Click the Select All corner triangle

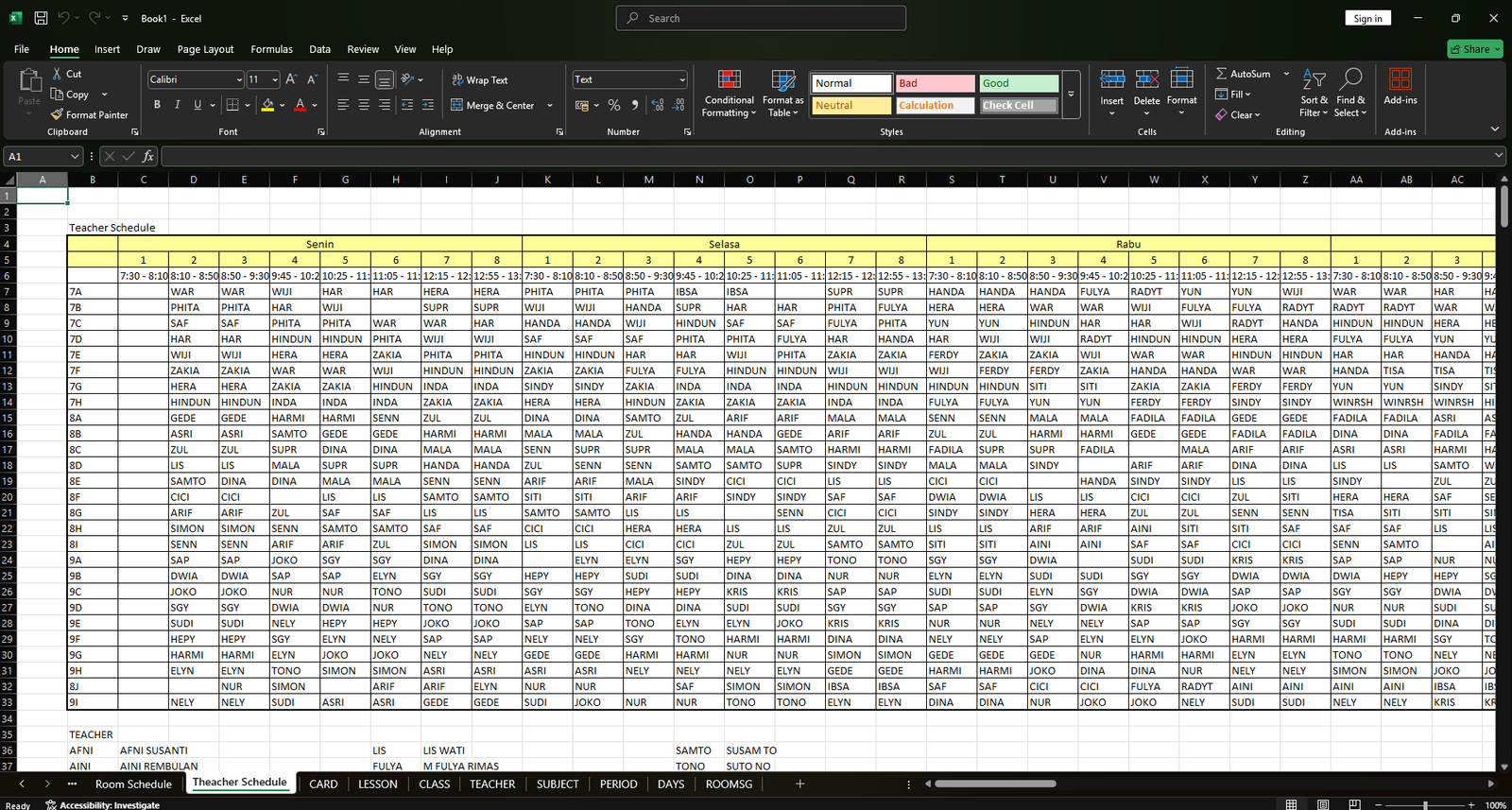tap(9, 180)
